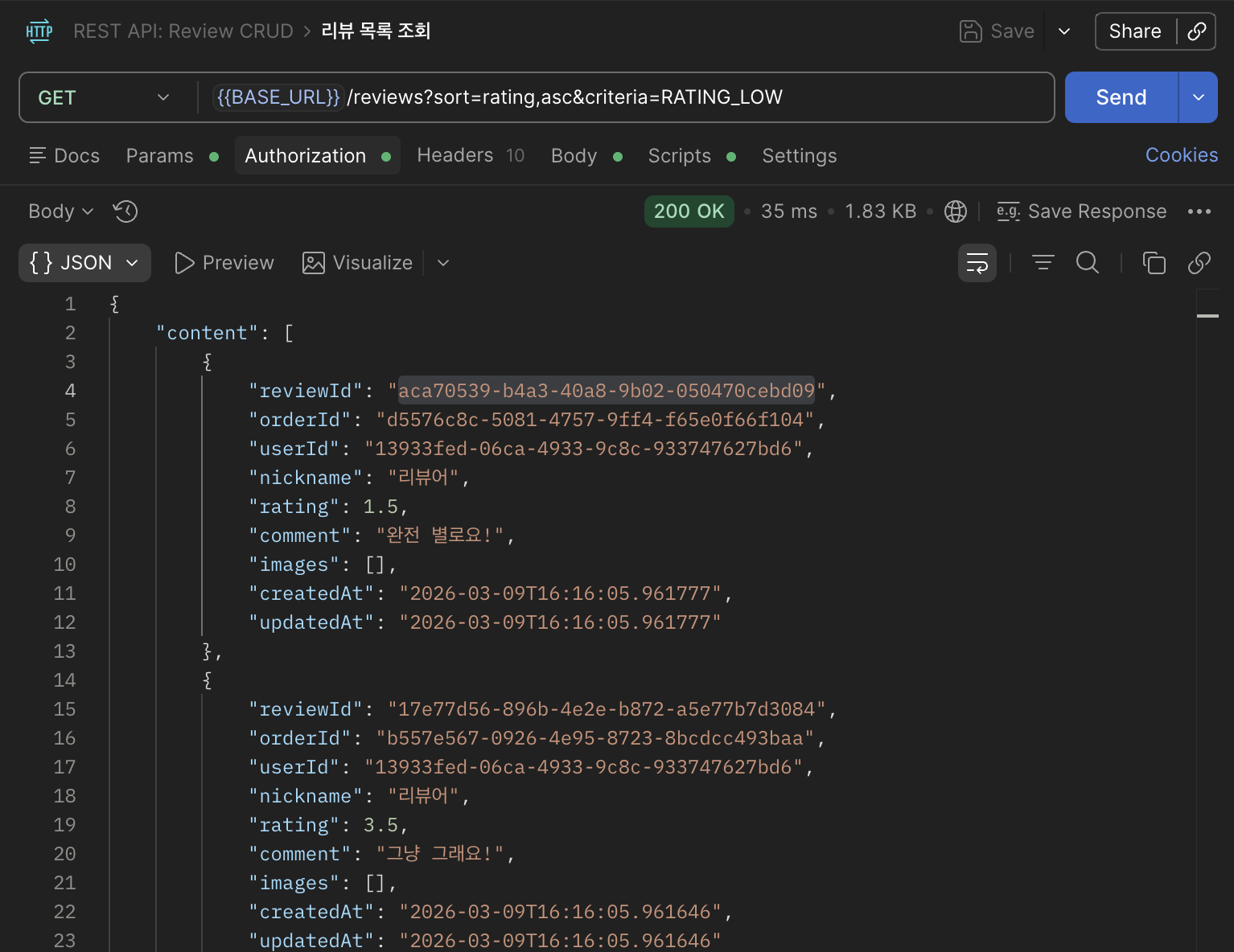Search the response with magnifier icon
Viewport: 1234px width, 952px height.
click(x=1088, y=263)
